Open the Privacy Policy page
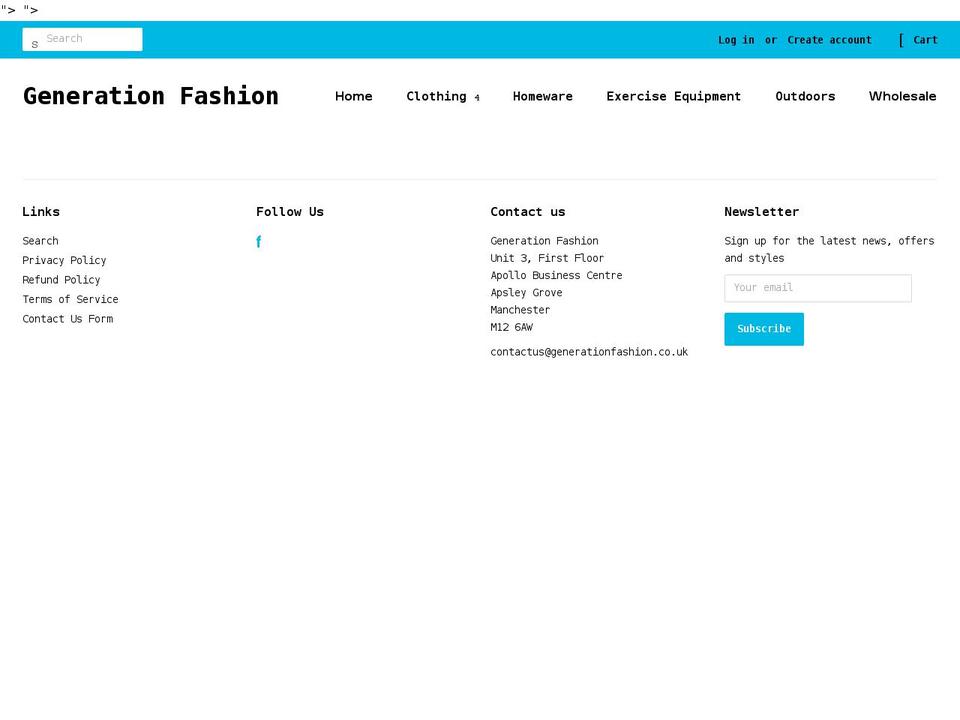This screenshot has height=720, width=960. click(64, 260)
